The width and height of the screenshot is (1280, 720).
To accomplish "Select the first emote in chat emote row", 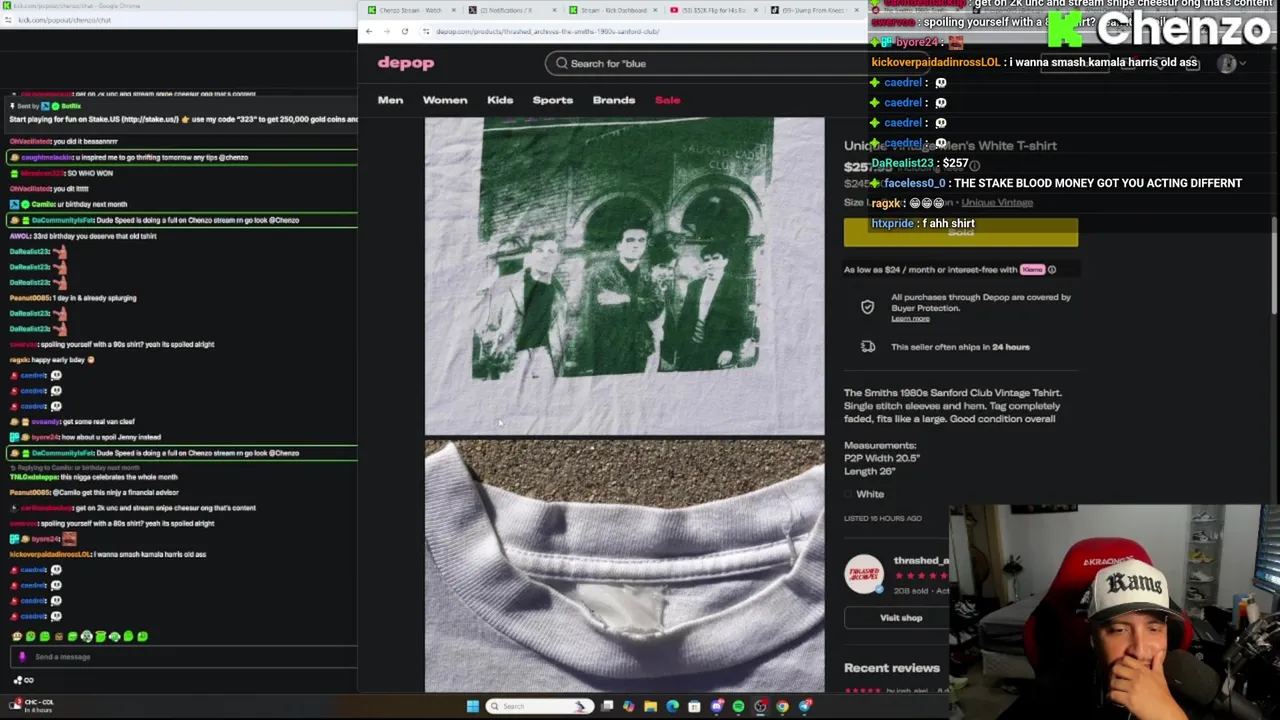I will [17, 636].
